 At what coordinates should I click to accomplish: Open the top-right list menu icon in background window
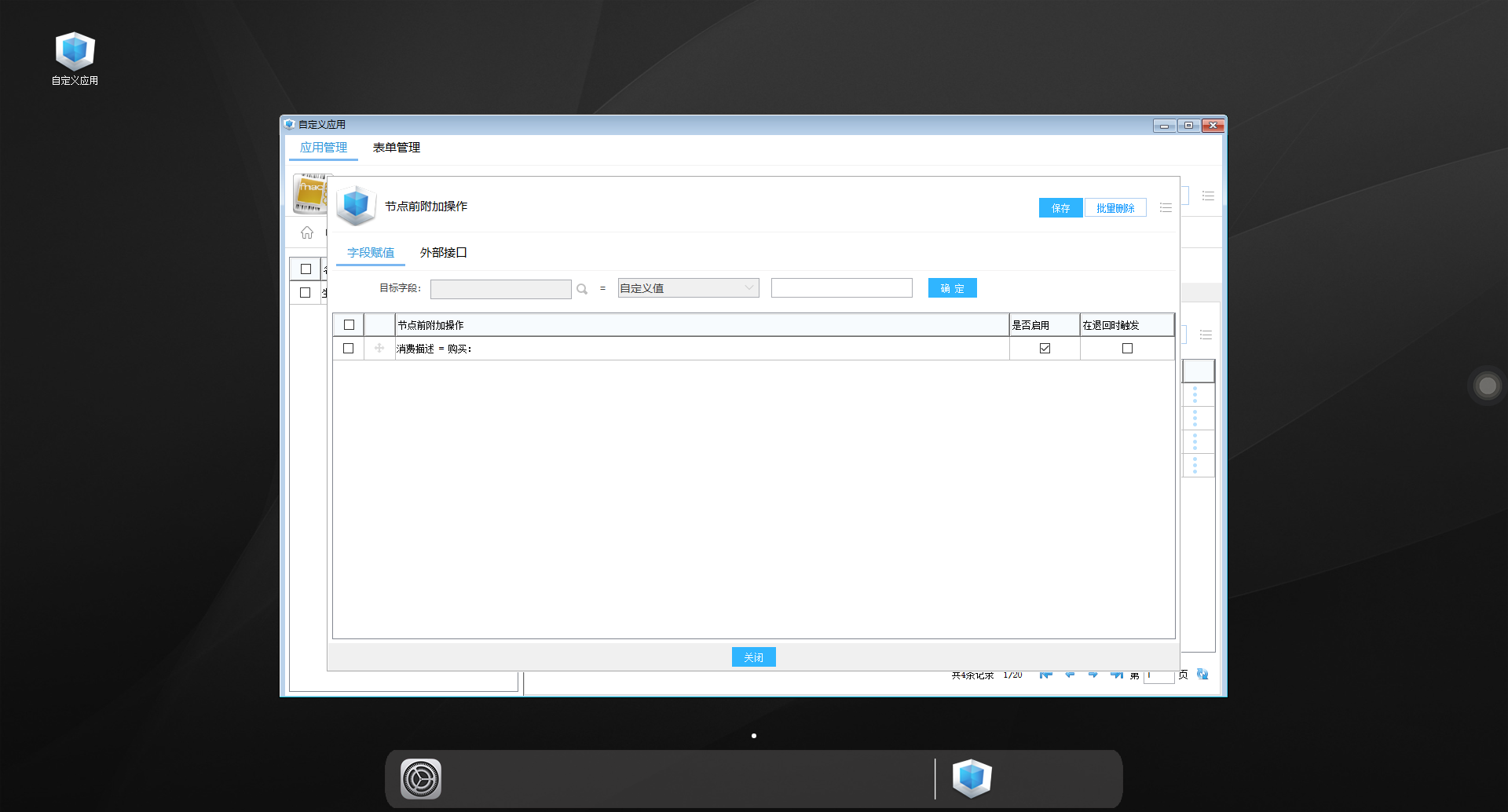1208,196
